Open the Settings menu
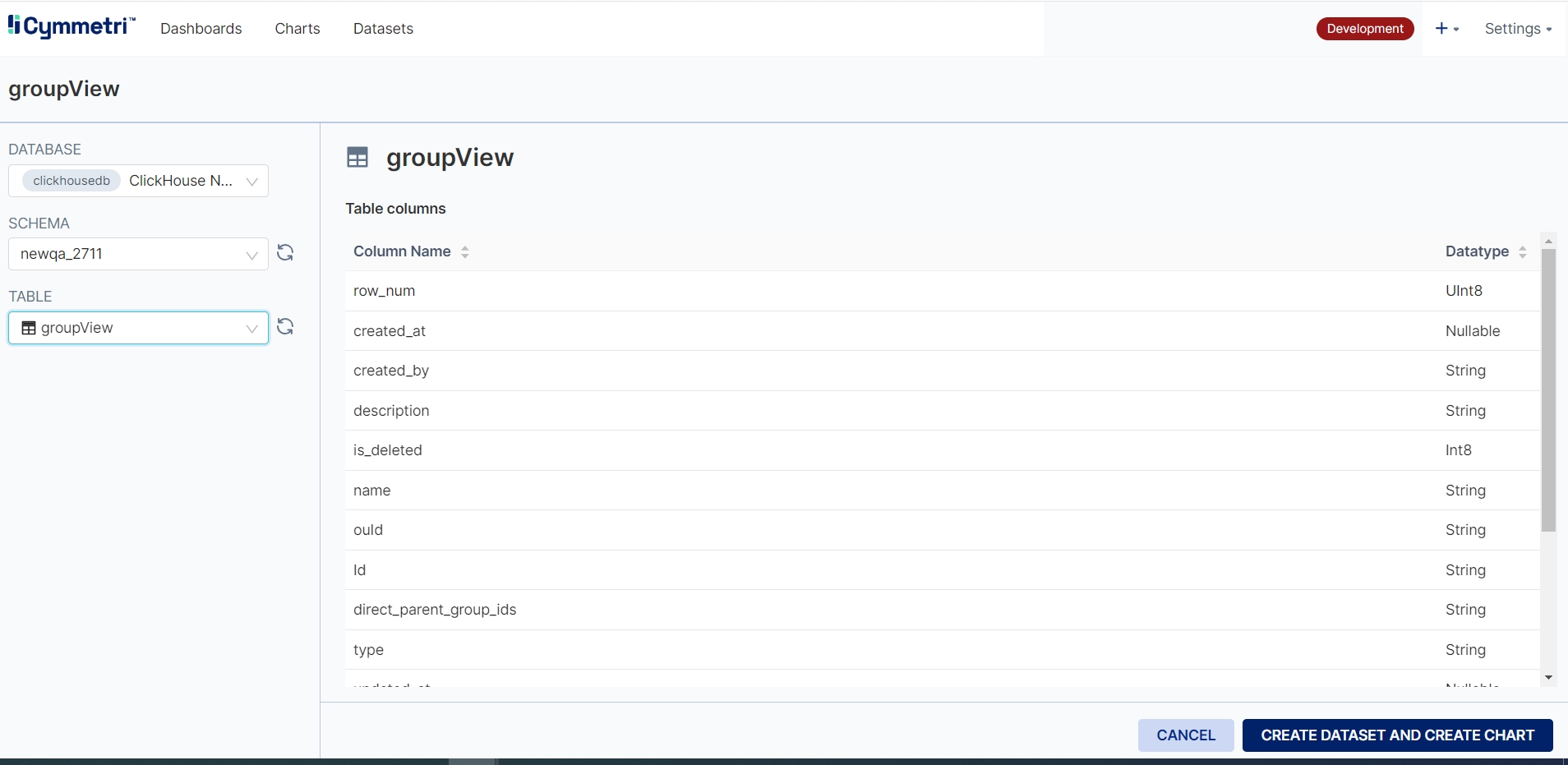Screen dimensions: 1568x765 (x=1517, y=29)
